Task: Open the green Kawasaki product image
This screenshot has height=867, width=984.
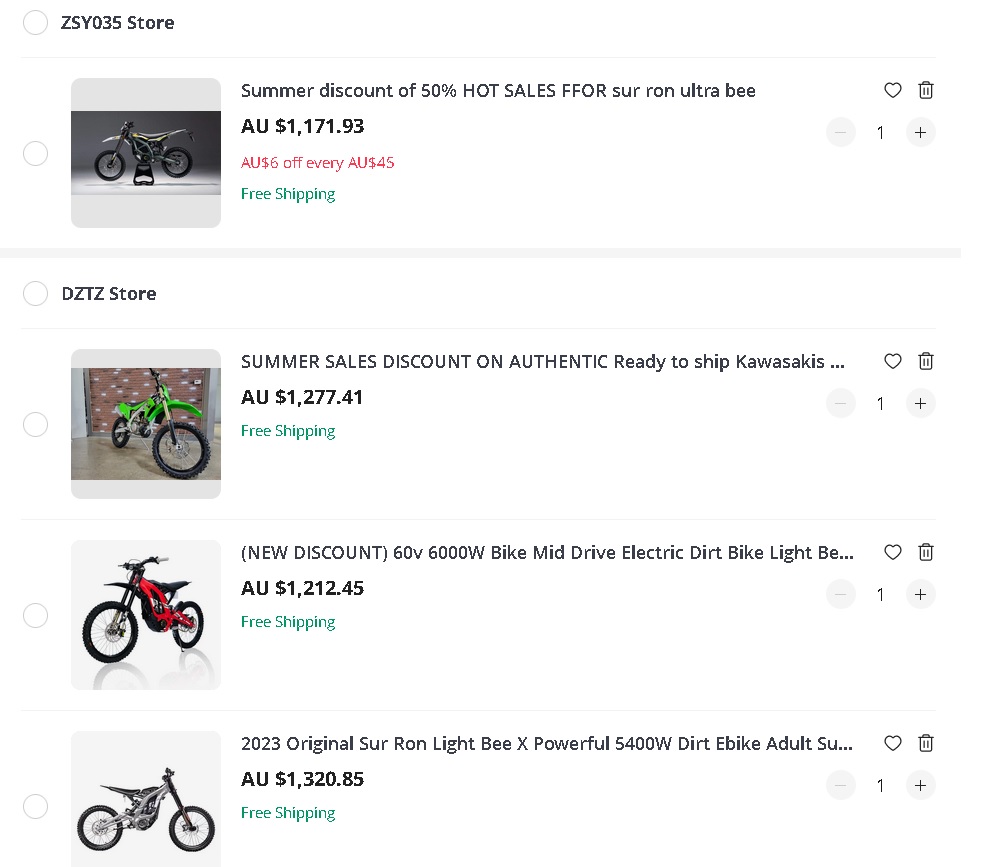Action: [145, 424]
